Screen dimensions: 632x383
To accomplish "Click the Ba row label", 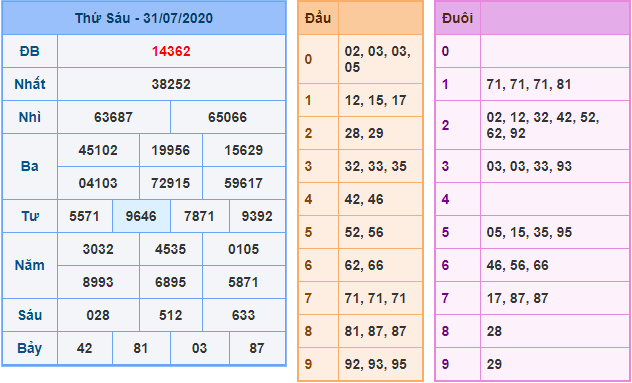I will coord(30,166).
